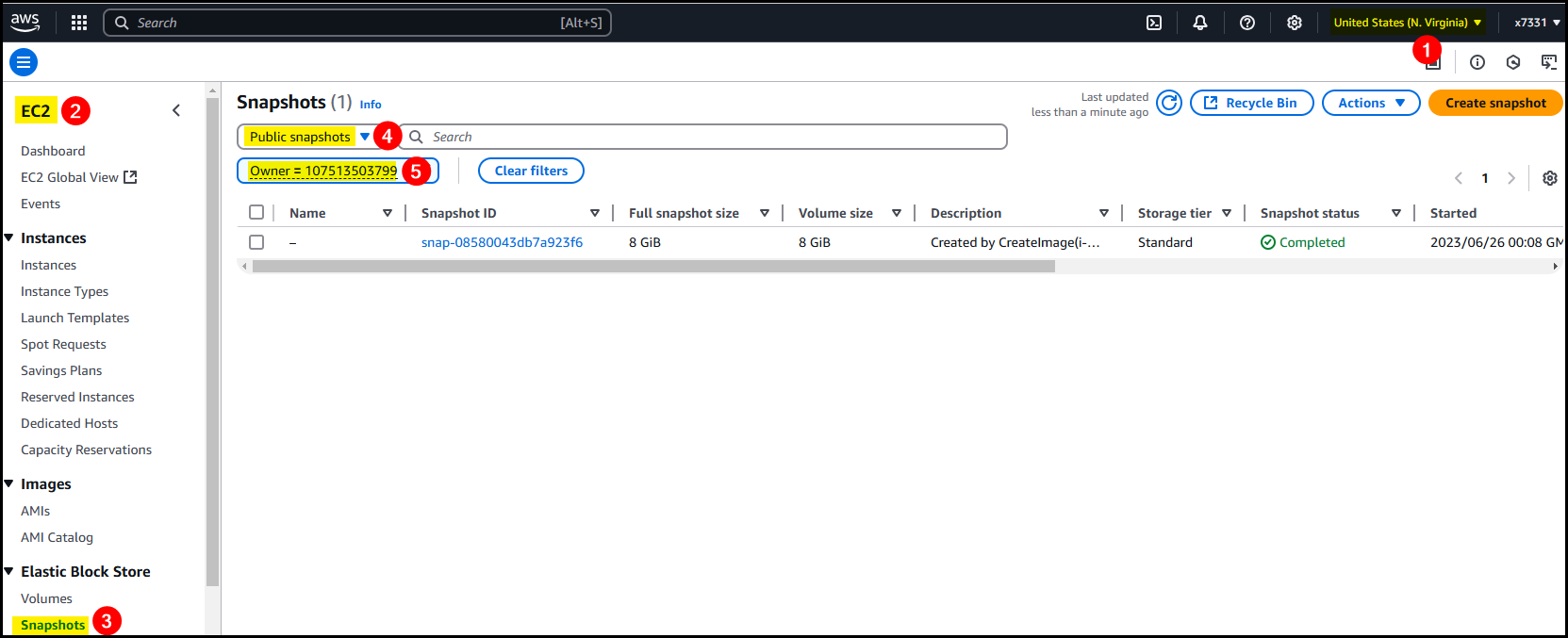Viewport: 1568px width, 638px height.
Task: Click the hexagon security icon
Action: click(x=1513, y=62)
